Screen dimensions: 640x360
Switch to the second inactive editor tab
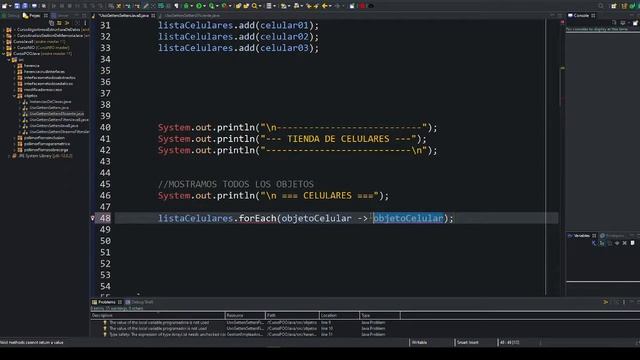(x=192, y=16)
